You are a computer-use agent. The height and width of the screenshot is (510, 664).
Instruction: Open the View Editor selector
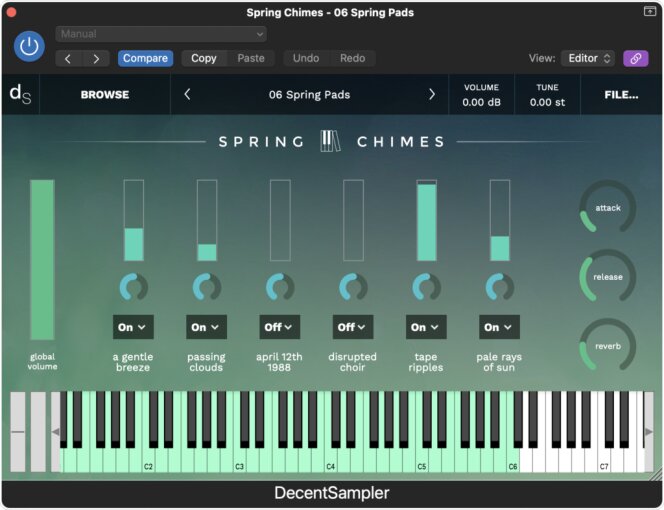click(588, 58)
